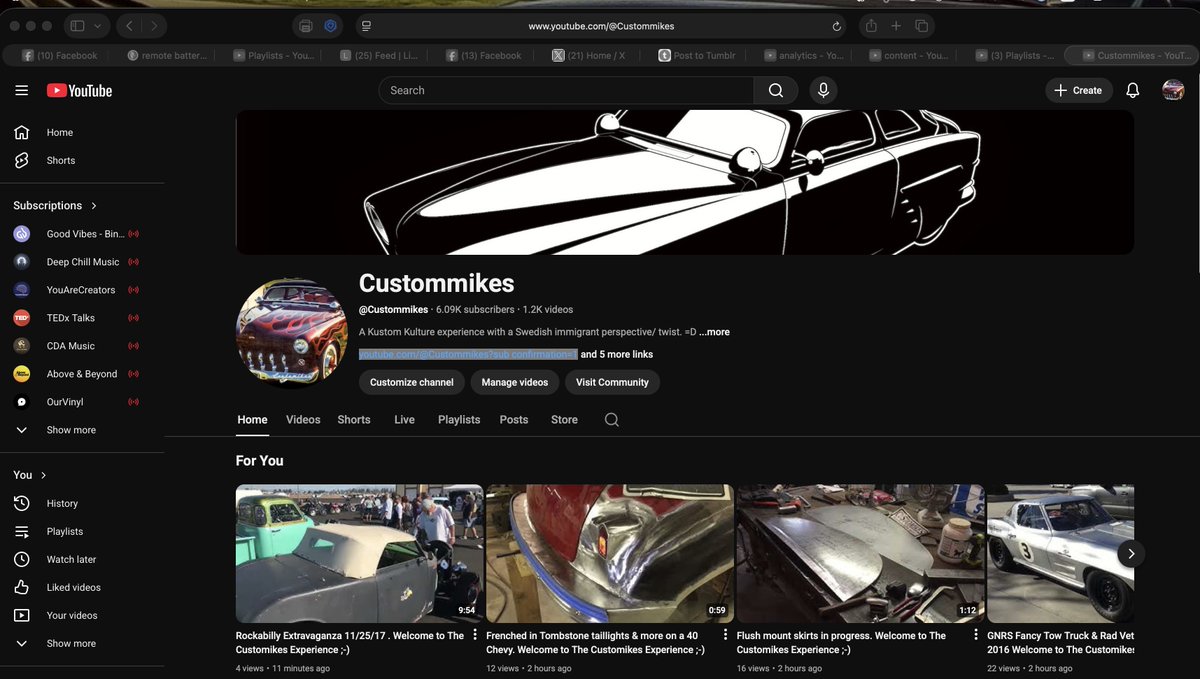Open more options for Flush mount skirts video
Screen dimensions: 1200x679
[x=976, y=635]
